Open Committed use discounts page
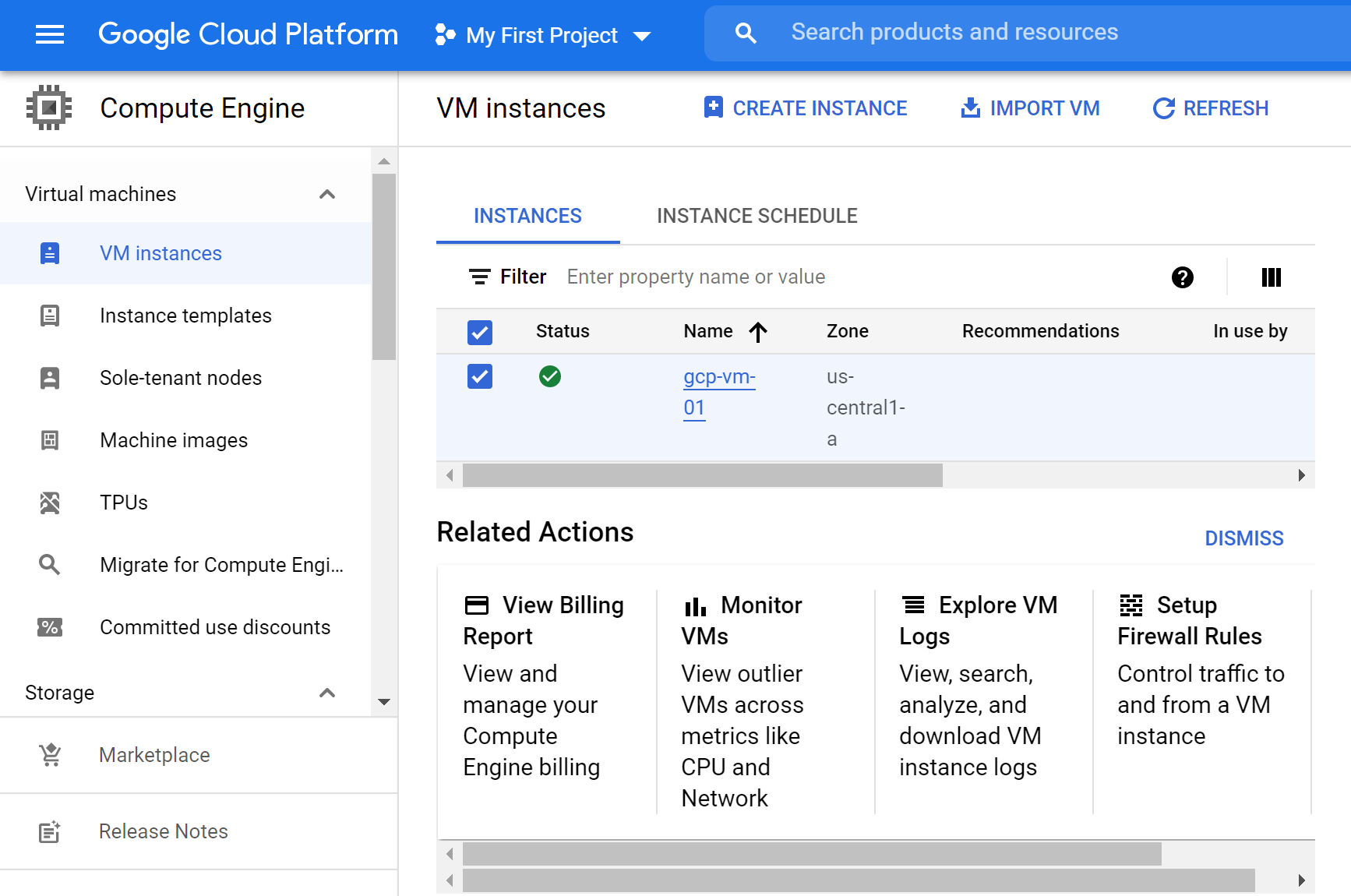The image size is (1351, 896). (x=185, y=627)
